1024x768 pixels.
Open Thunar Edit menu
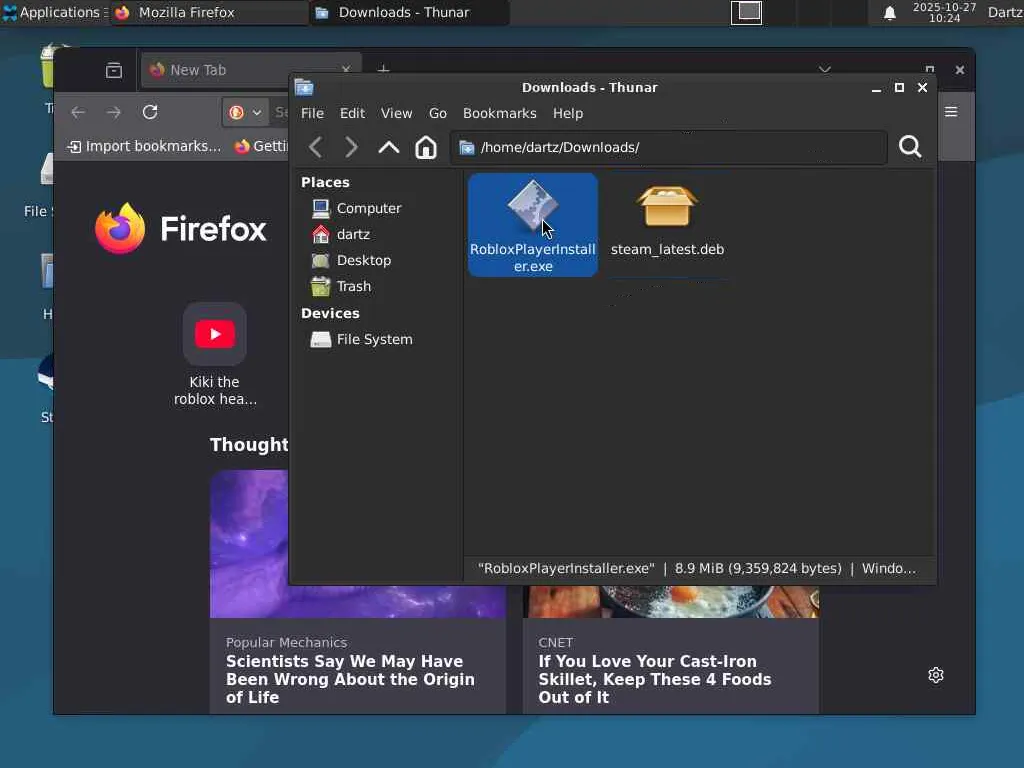point(352,114)
